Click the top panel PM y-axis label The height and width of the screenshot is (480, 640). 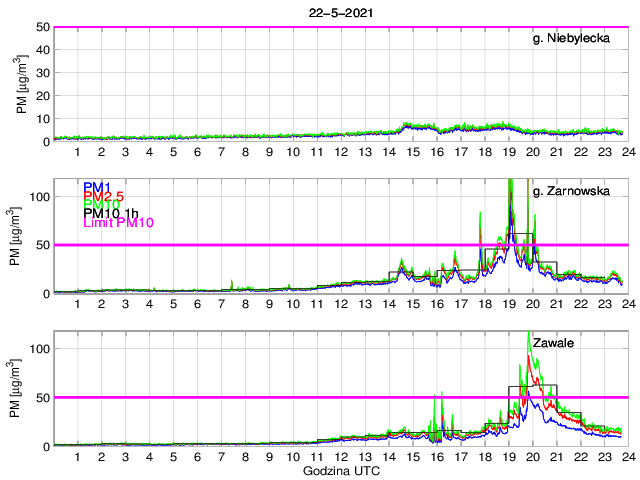pyautogui.click(x=22, y=84)
